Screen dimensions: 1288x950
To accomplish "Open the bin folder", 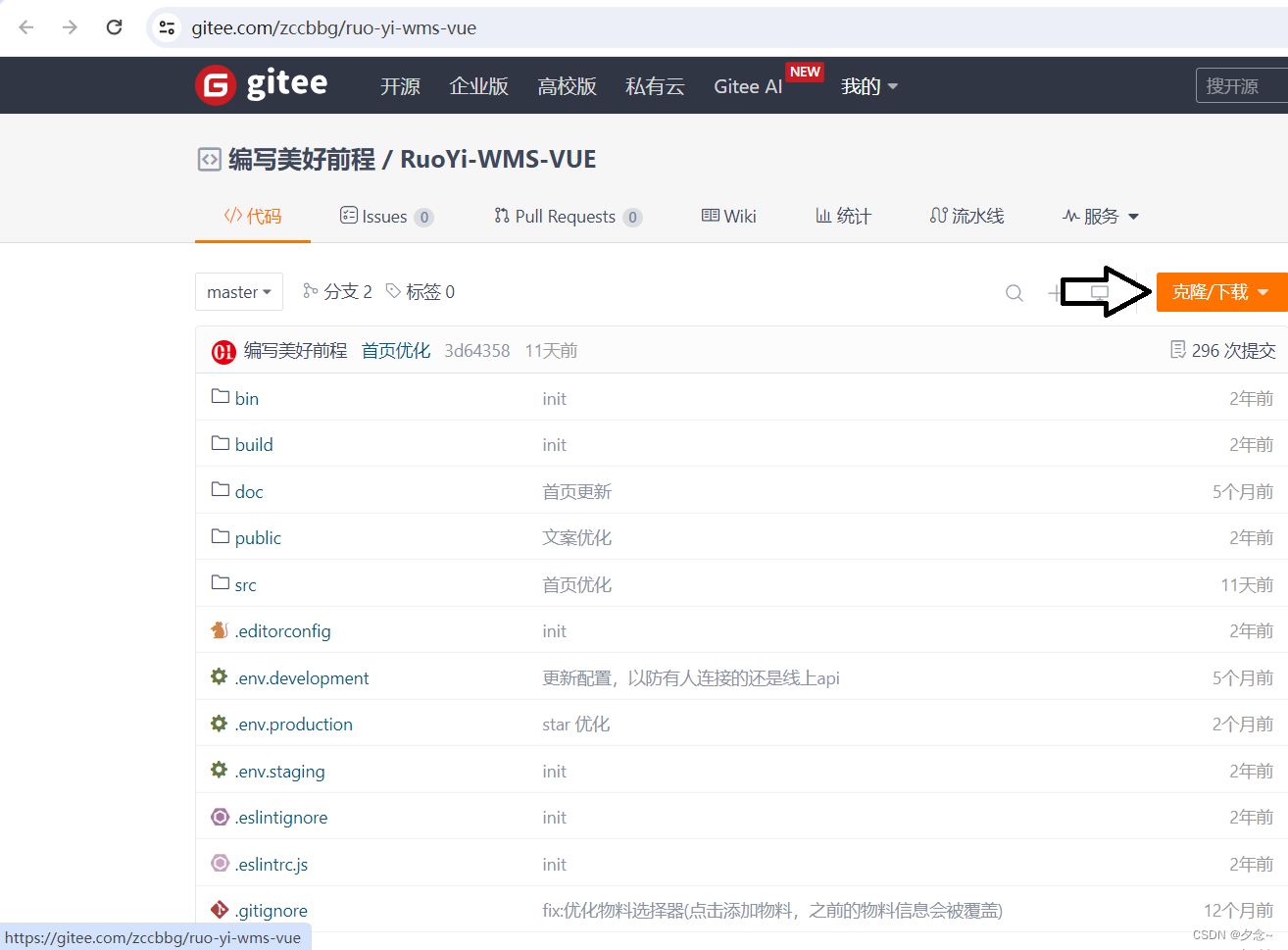I will (x=247, y=398).
